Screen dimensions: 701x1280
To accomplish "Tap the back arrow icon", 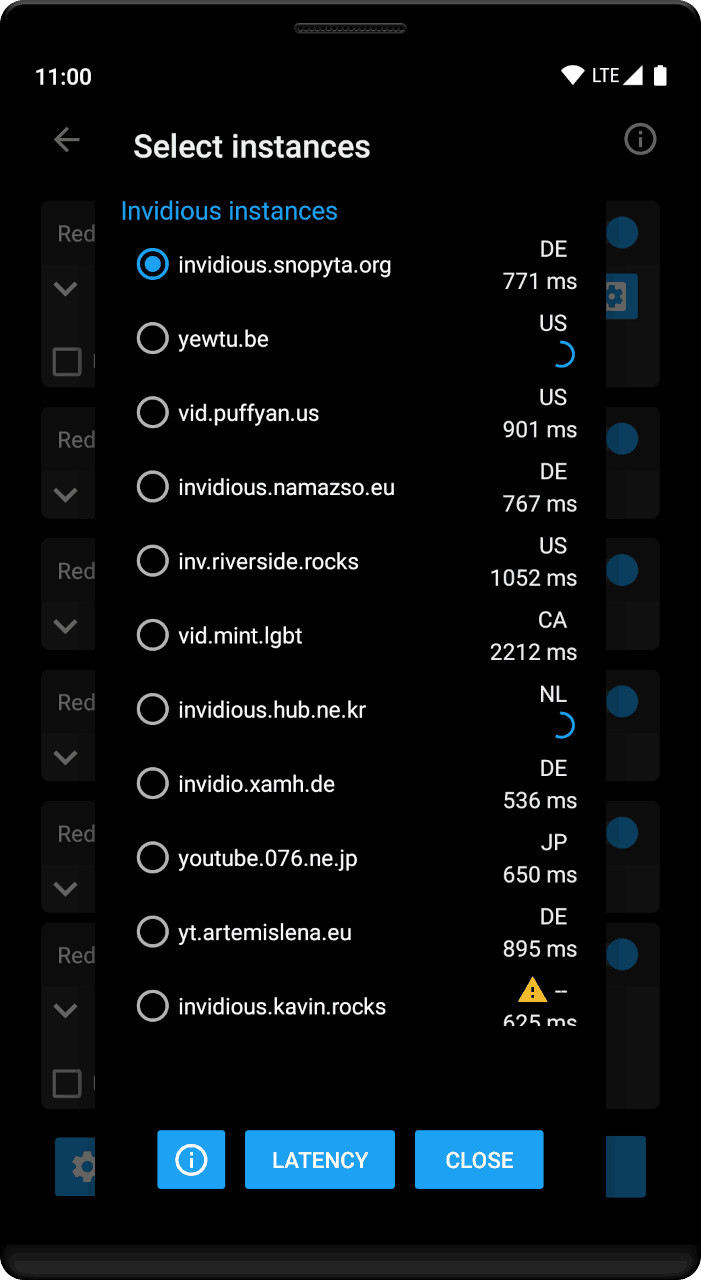I will click(66, 140).
